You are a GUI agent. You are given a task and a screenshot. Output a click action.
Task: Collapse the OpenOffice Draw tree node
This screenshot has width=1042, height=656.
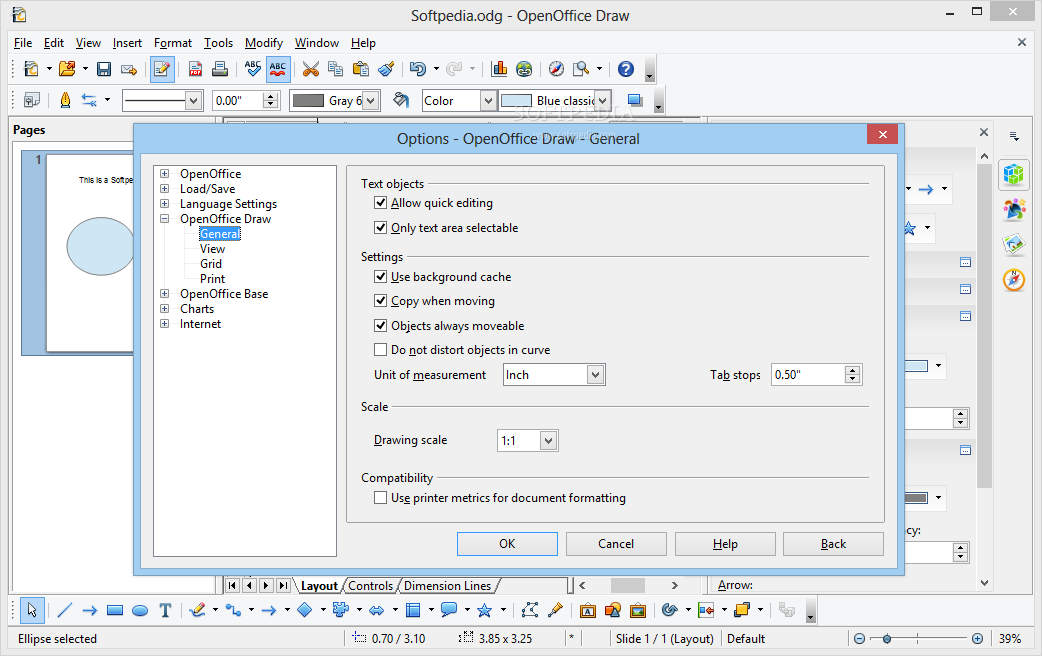click(x=165, y=219)
